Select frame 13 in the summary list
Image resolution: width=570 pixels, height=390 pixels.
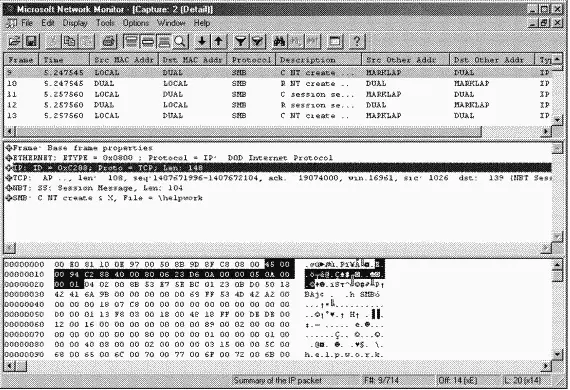coord(278,116)
